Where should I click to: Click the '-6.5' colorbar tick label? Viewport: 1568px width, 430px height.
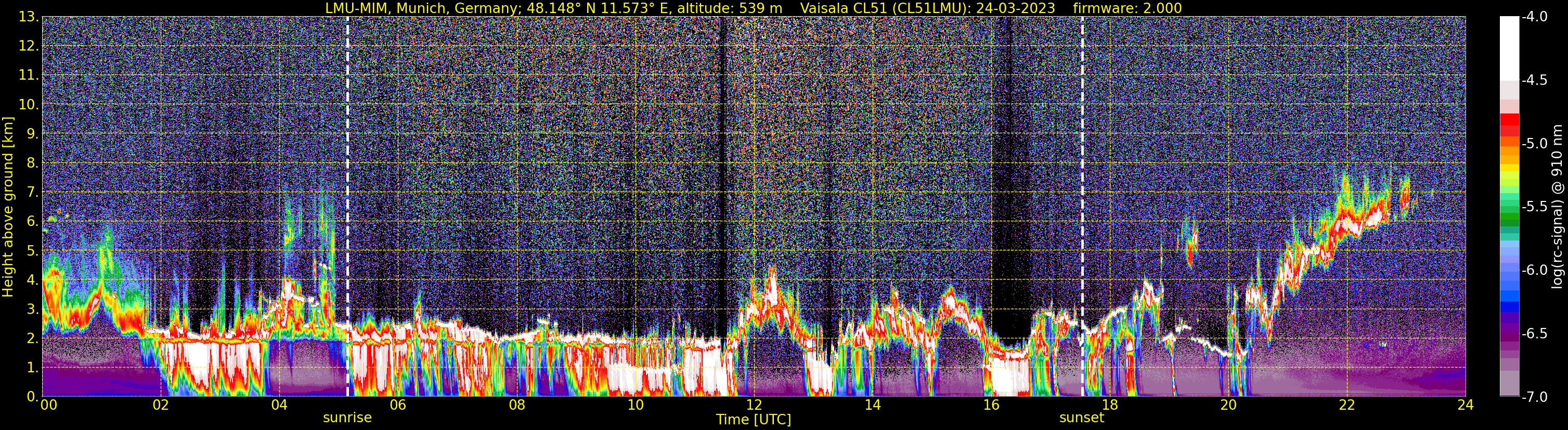1535,334
